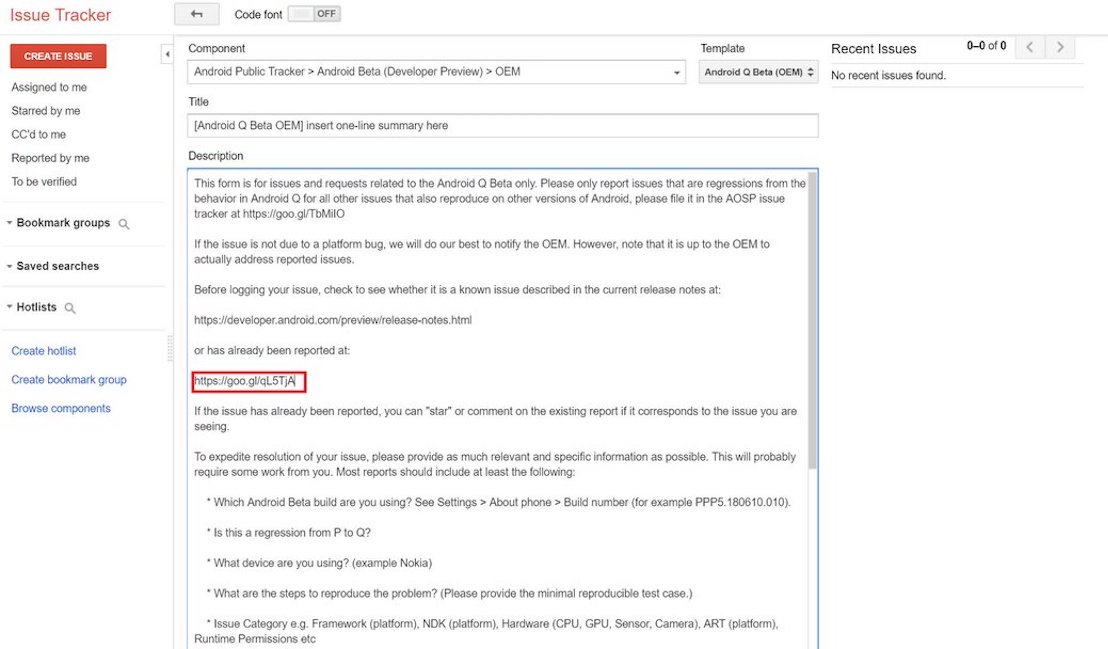
Task: Click Browse components link
Action: (61, 409)
